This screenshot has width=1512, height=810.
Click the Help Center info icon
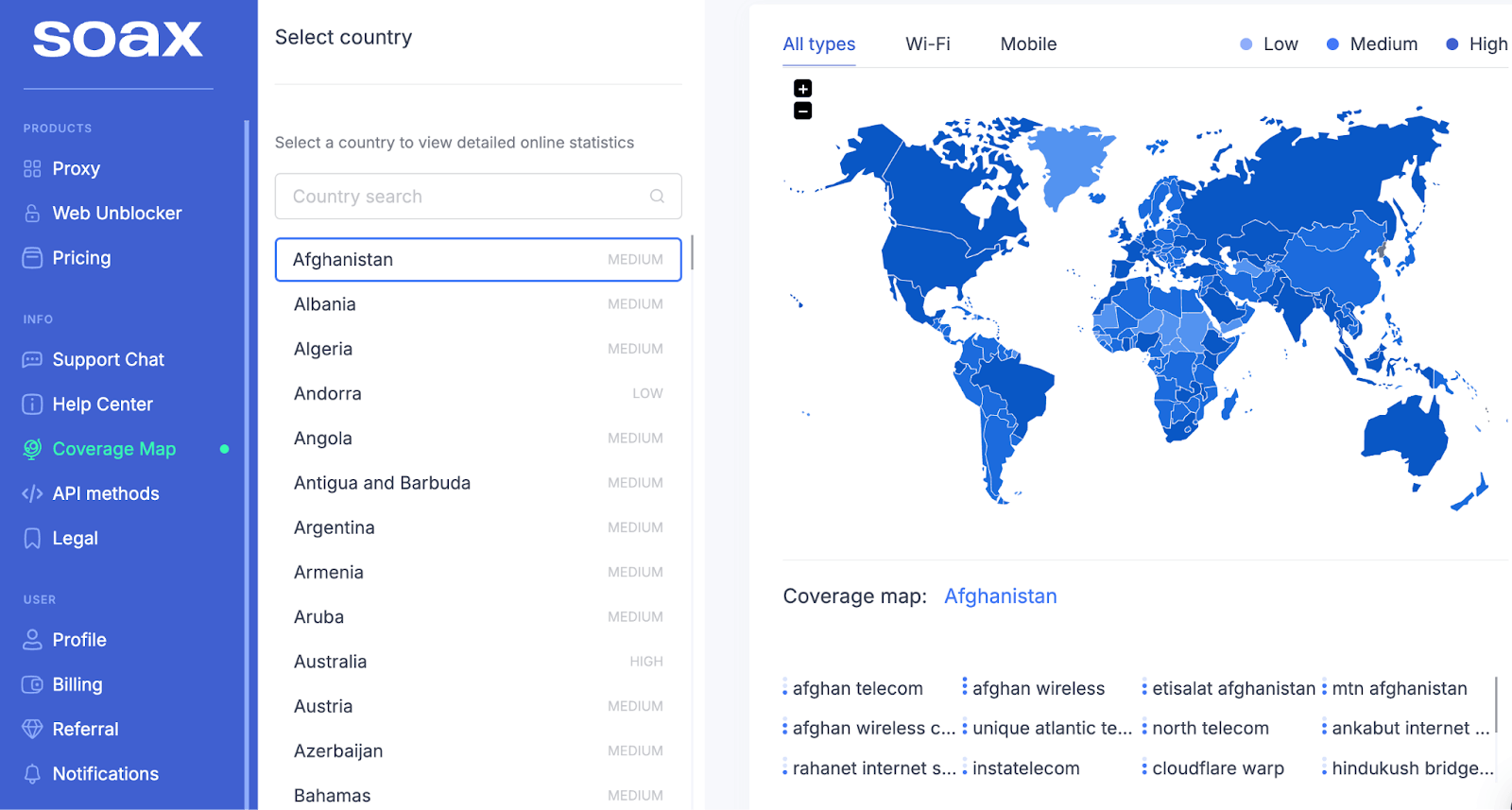(32, 405)
